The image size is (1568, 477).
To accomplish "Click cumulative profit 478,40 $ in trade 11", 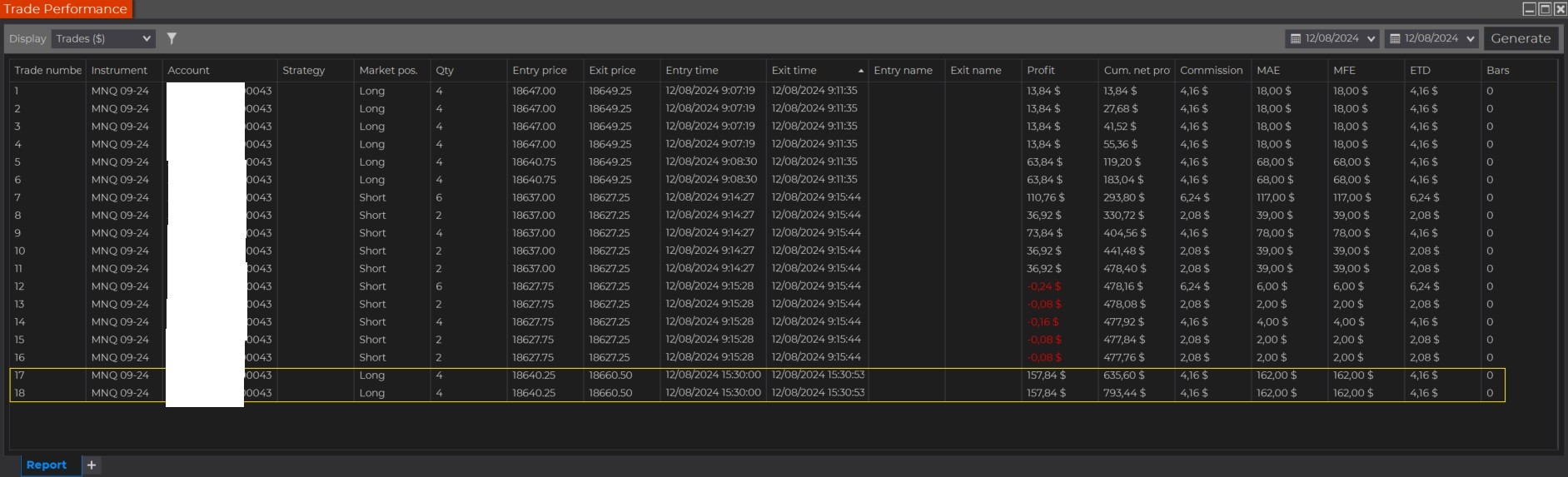I will (1124, 269).
